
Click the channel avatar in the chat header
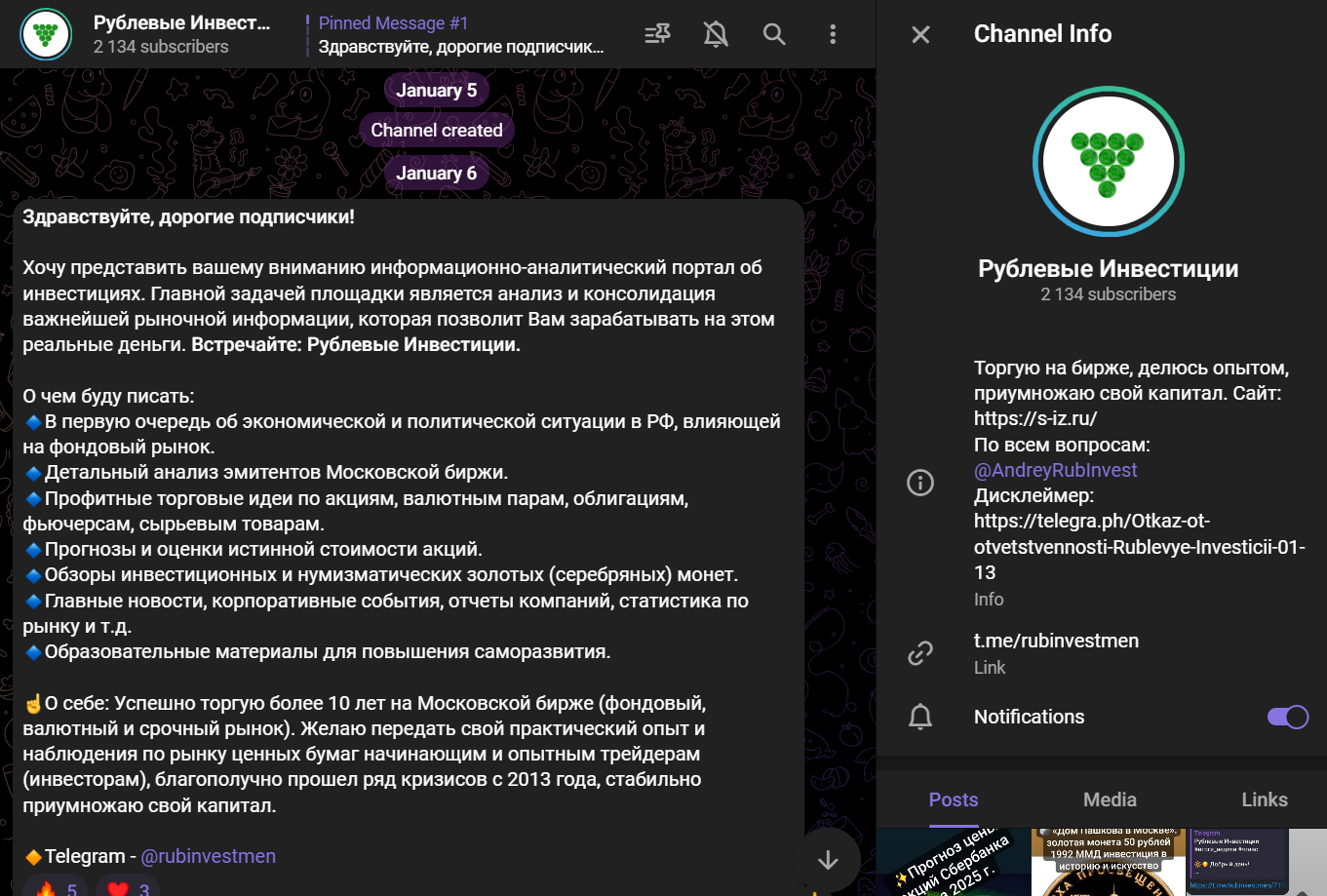[x=46, y=34]
